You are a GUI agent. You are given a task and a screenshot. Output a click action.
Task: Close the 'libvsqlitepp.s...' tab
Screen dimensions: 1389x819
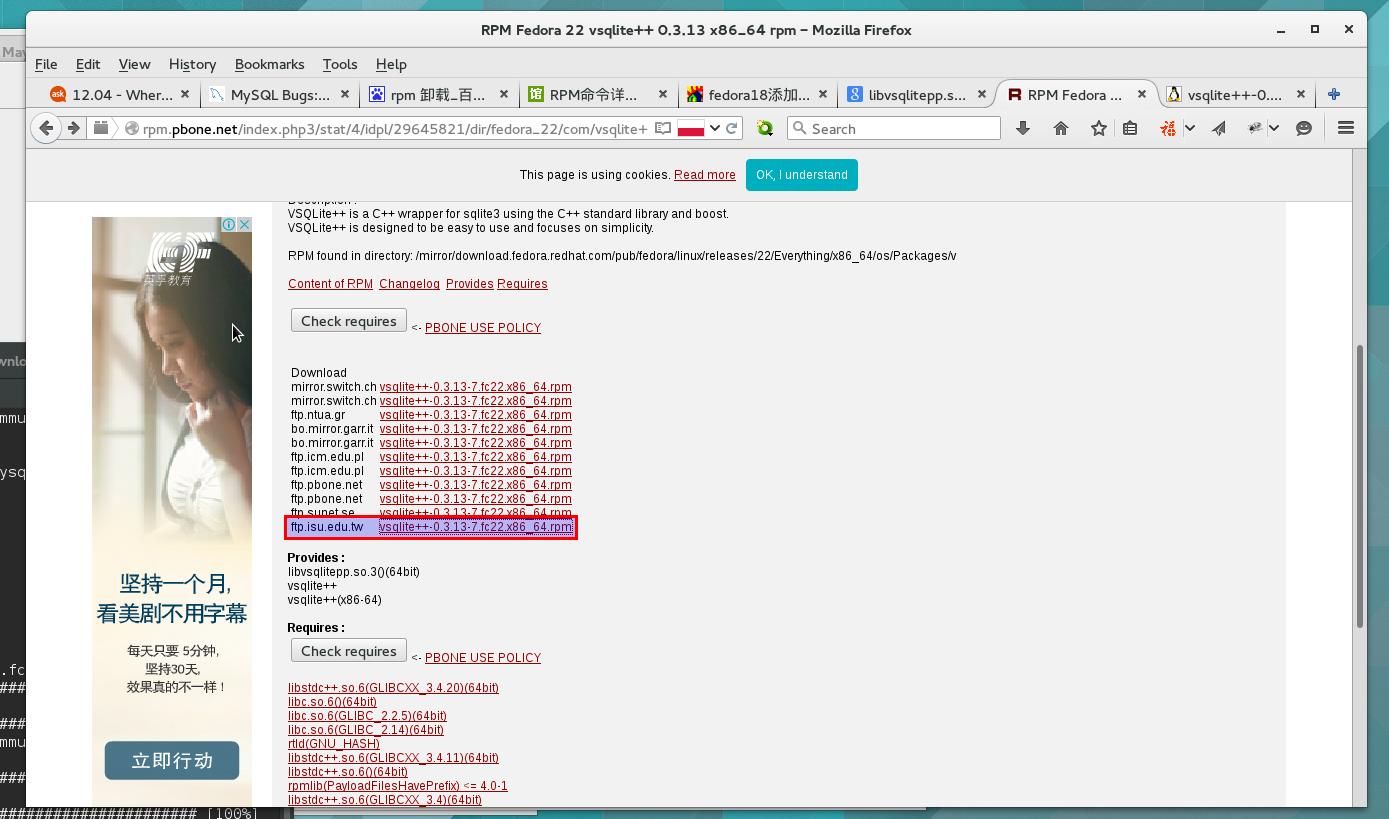point(982,94)
